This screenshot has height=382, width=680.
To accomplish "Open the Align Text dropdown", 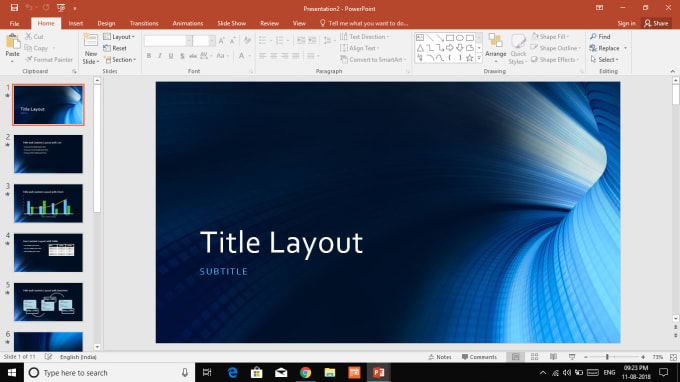I will pos(360,48).
